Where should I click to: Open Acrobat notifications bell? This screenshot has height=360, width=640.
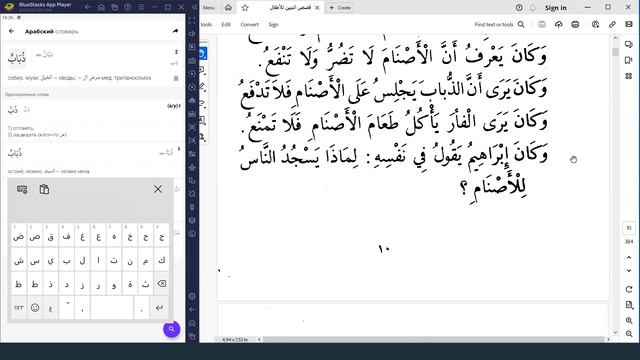point(533,7)
